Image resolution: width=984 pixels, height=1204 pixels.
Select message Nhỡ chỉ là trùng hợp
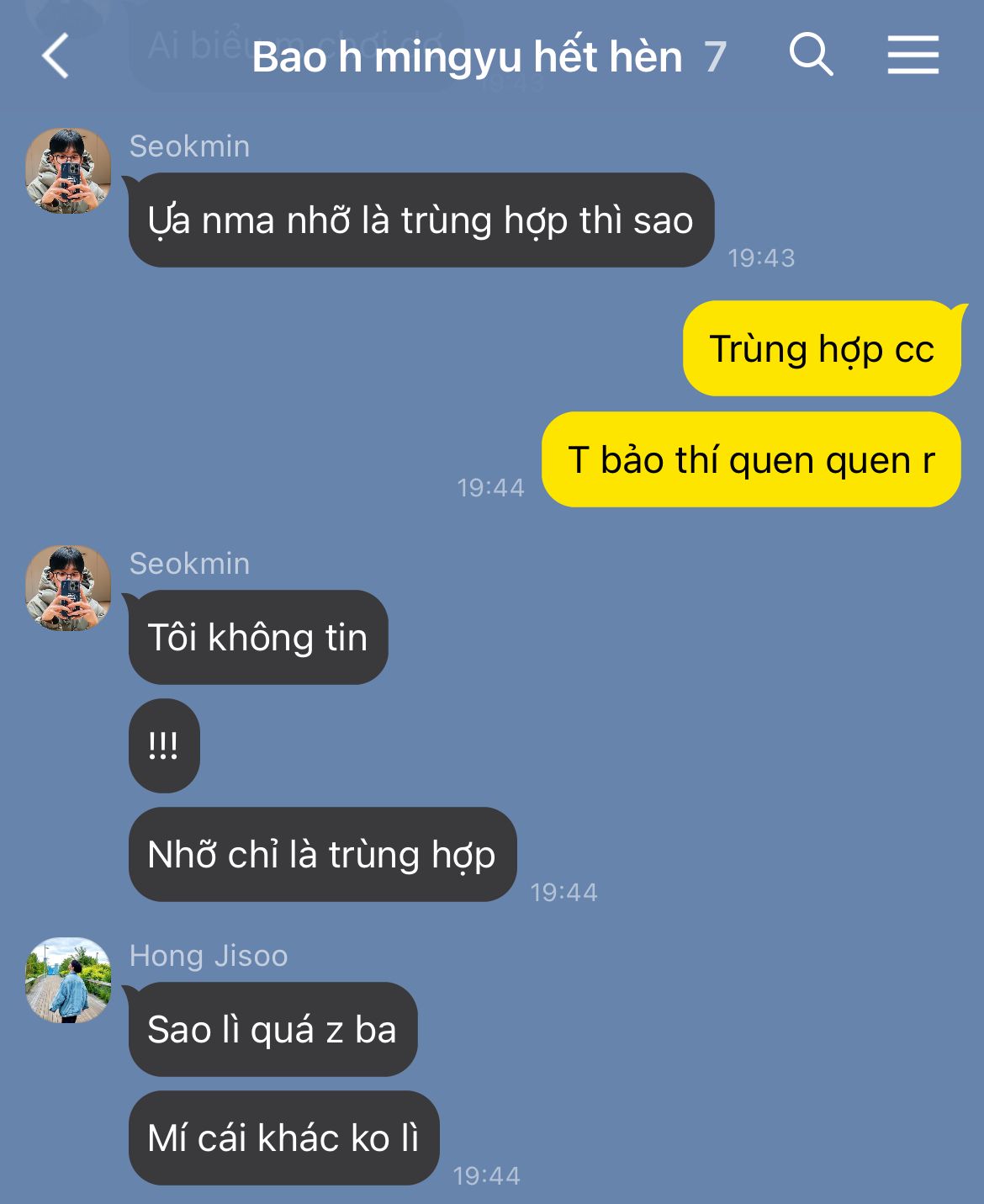[x=322, y=854]
